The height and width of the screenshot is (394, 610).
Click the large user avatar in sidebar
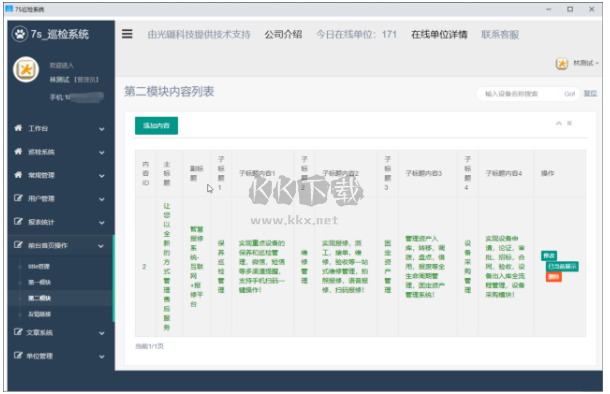pos(26,70)
